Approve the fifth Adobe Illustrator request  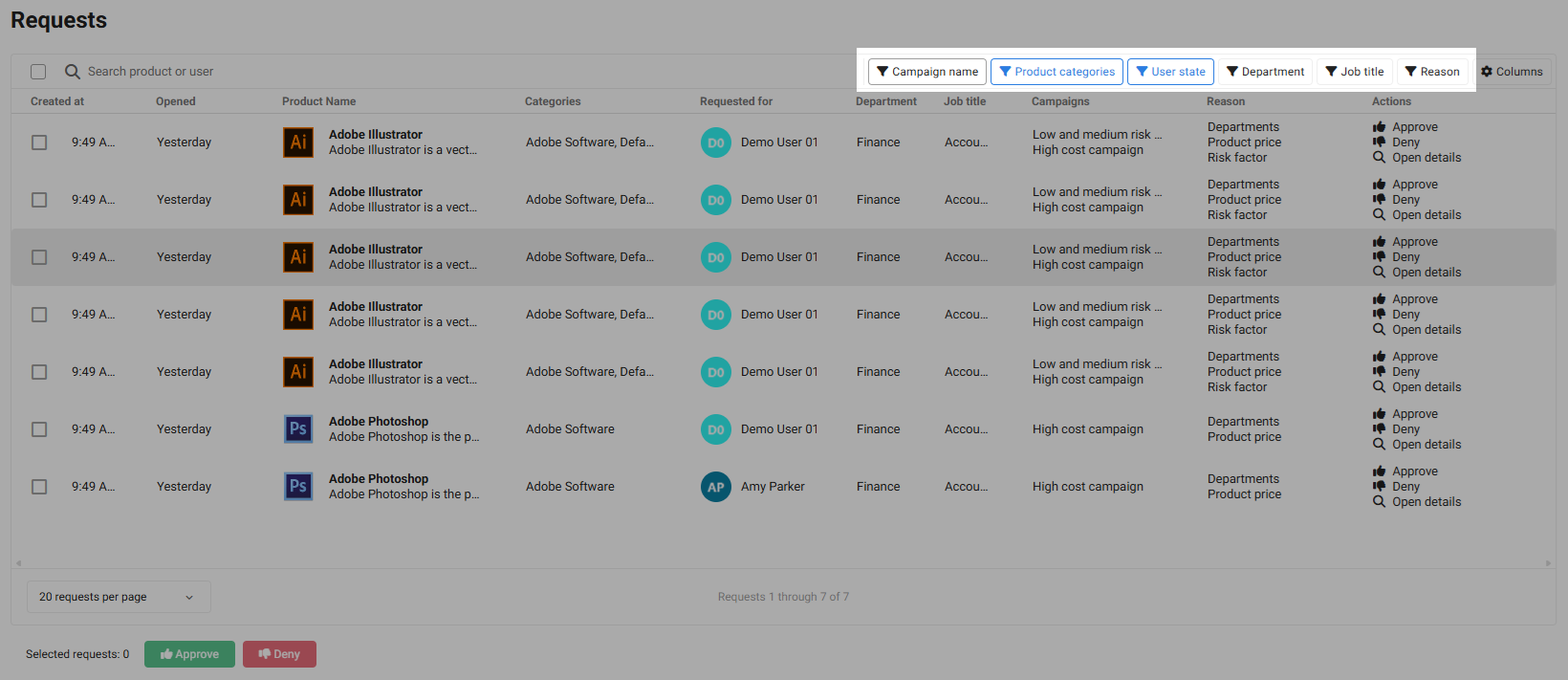click(x=1405, y=357)
